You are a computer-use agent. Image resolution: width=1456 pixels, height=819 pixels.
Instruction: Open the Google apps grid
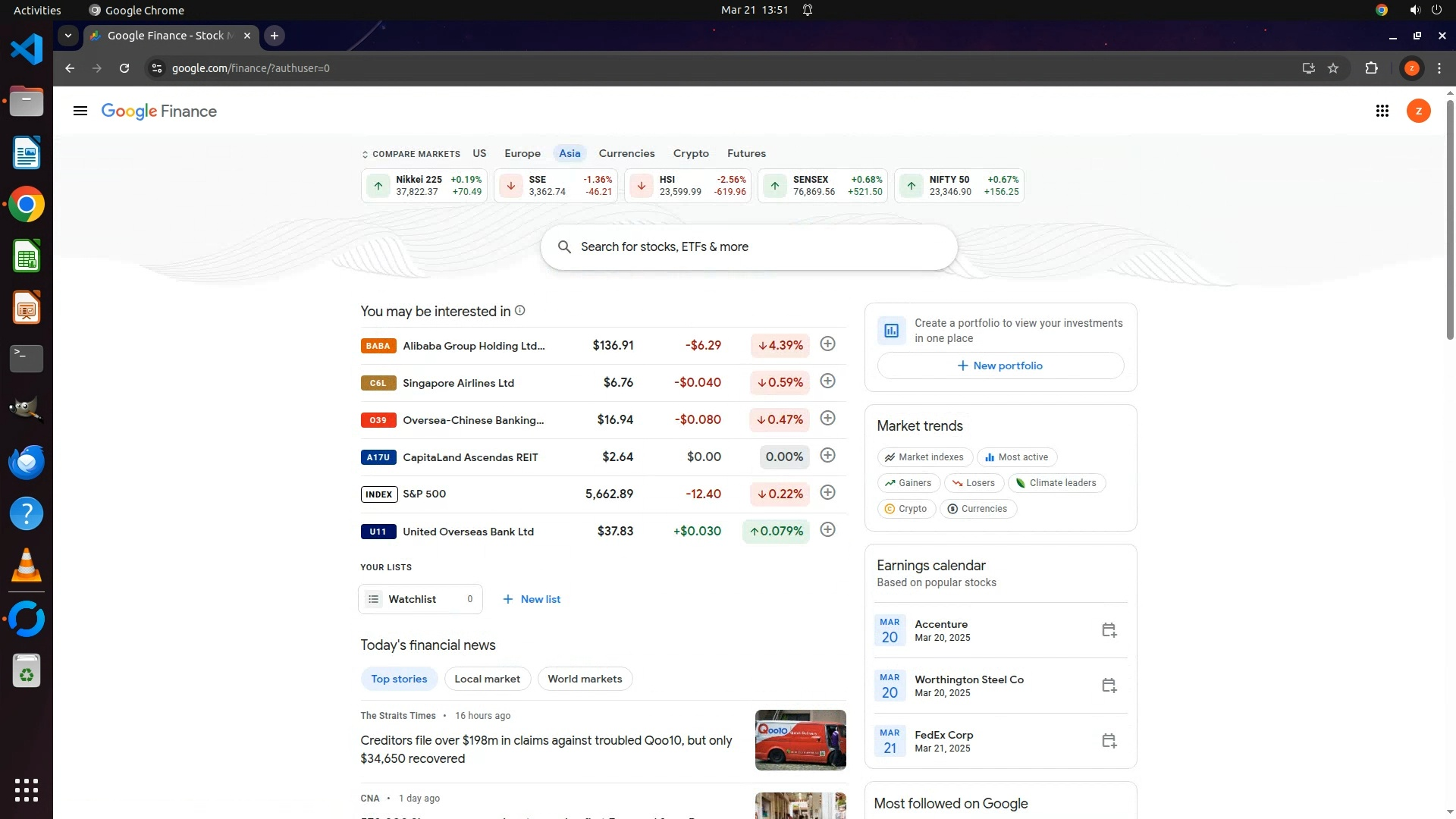[1382, 111]
